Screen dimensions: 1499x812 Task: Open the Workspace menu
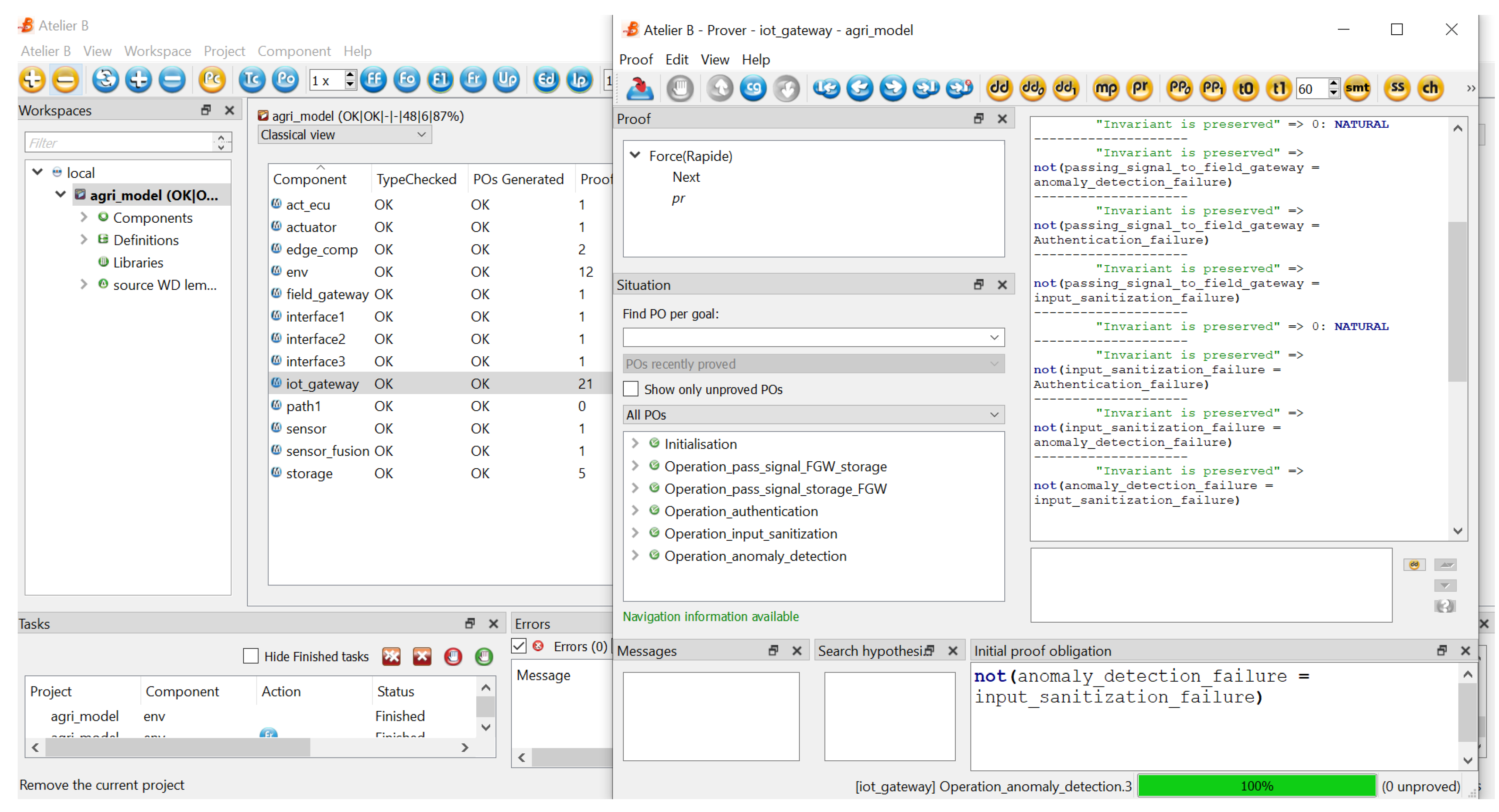(157, 51)
